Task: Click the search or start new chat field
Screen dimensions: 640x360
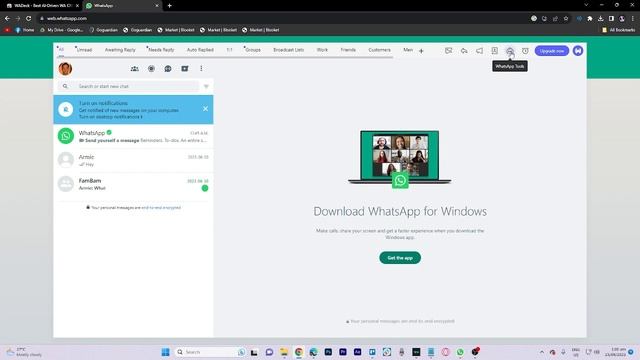Action: point(129,86)
